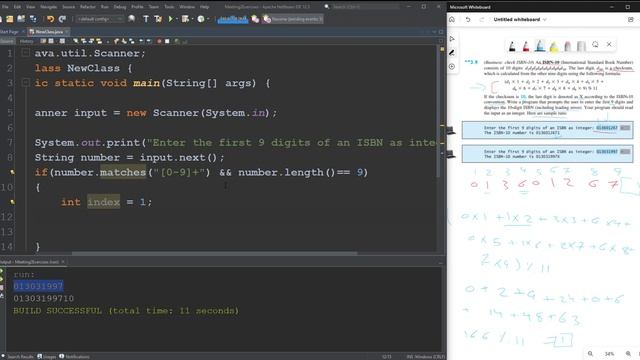The image size is (640, 360).
Task: Open the Debug menu
Action: [x=120, y=7]
